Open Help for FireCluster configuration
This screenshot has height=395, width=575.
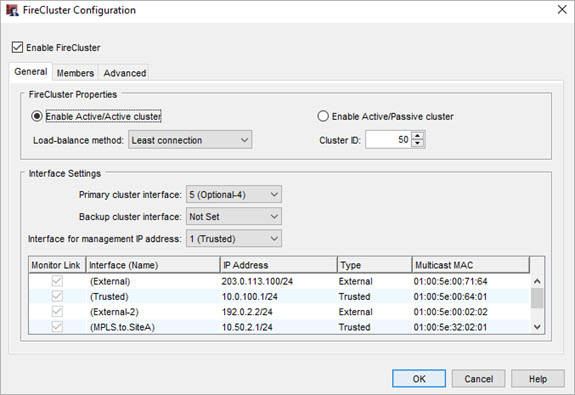pyautogui.click(x=538, y=378)
